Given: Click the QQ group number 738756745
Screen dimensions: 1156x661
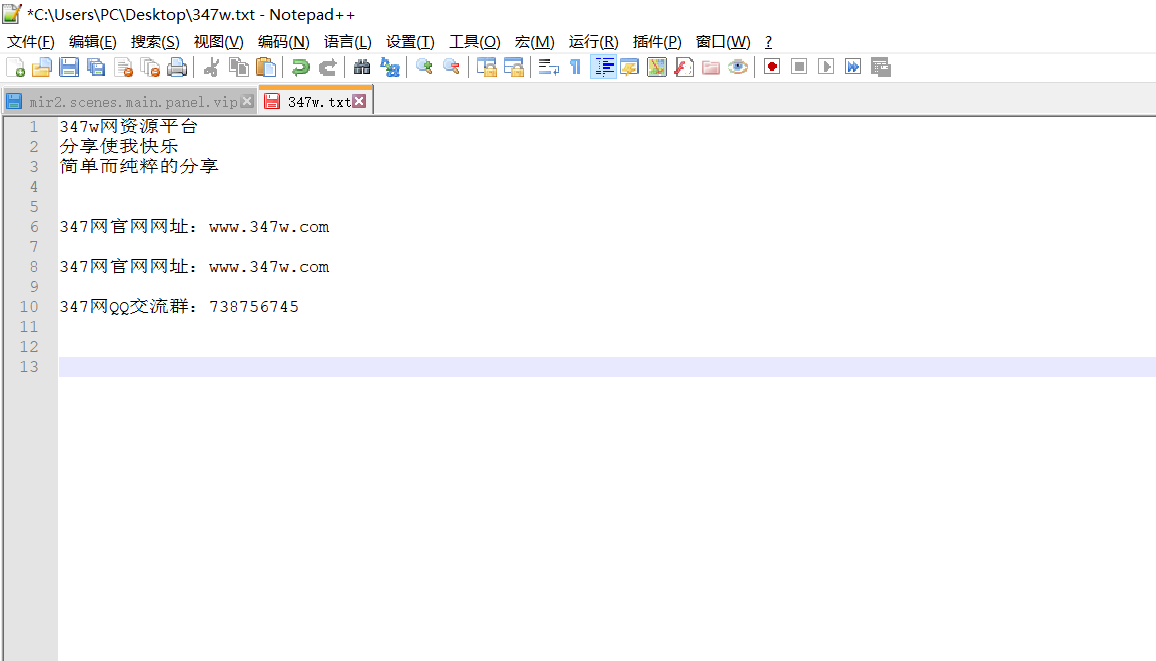Looking at the screenshot, I should (254, 307).
